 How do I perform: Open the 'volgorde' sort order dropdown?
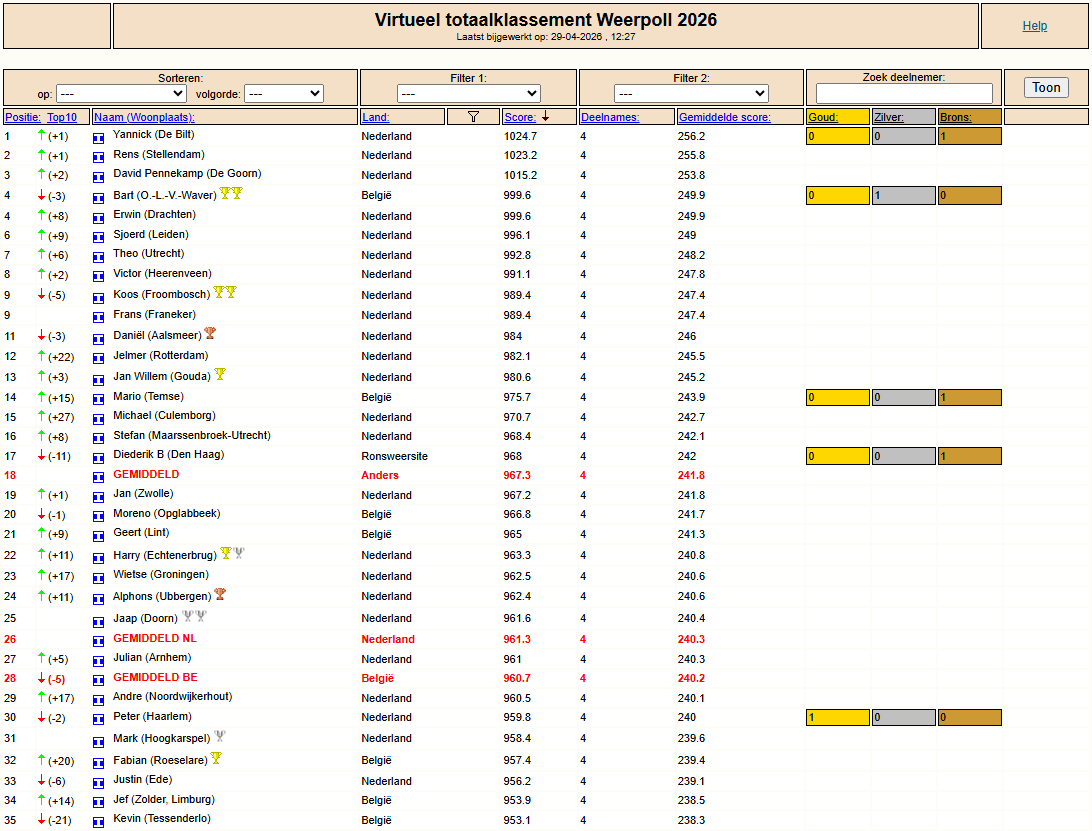point(283,93)
